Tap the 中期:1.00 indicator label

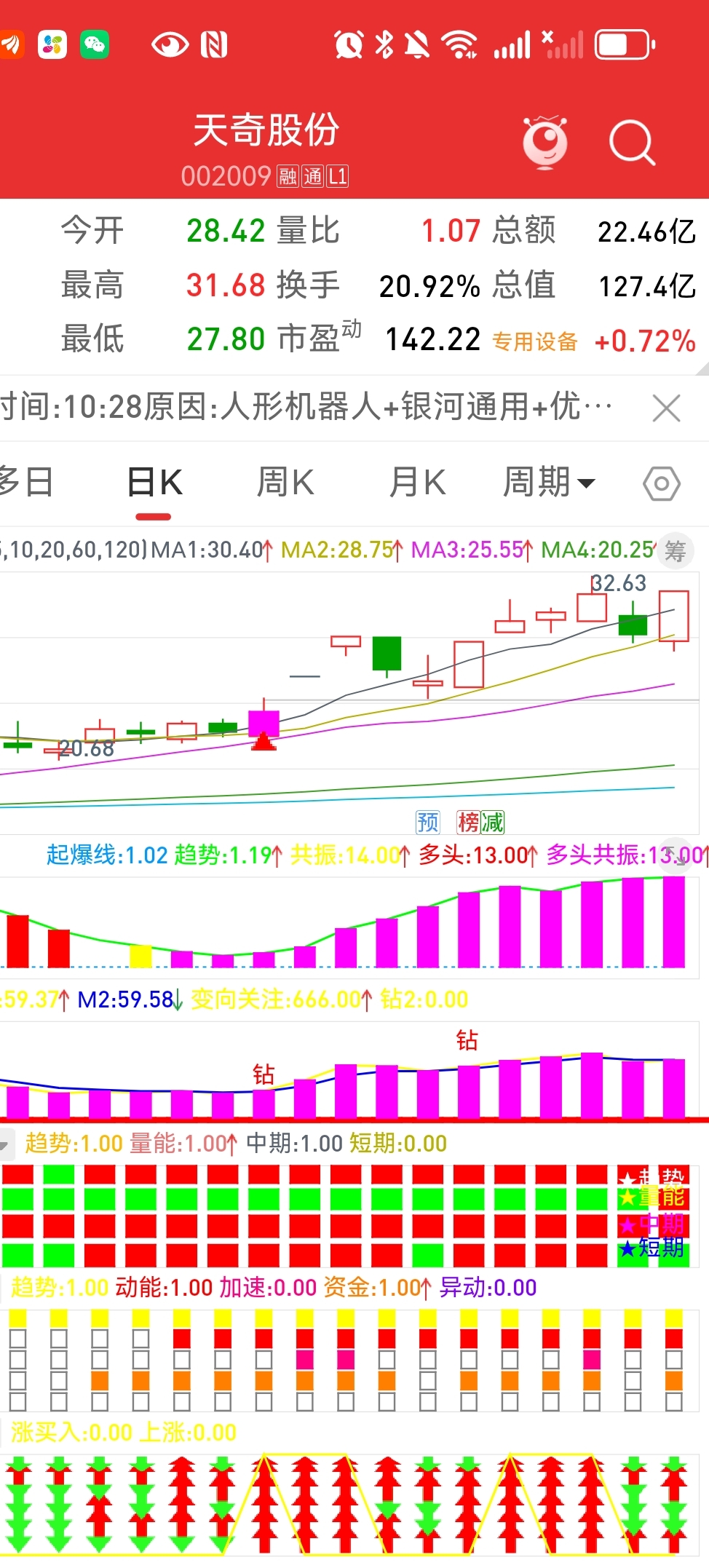[294, 1144]
